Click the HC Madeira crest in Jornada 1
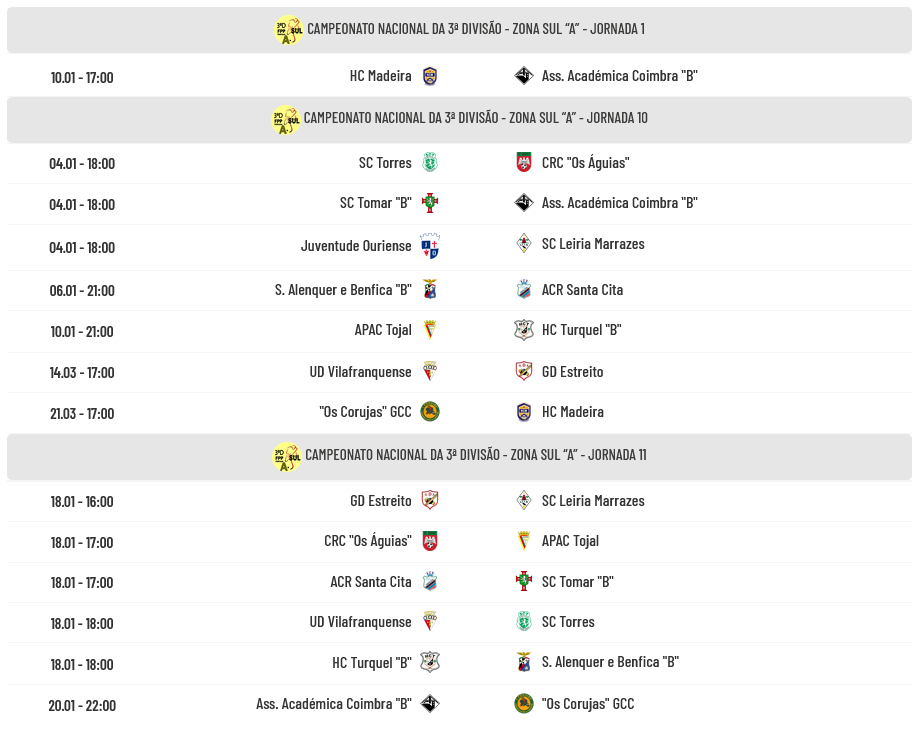This screenshot has width=920, height=730. click(x=430, y=76)
